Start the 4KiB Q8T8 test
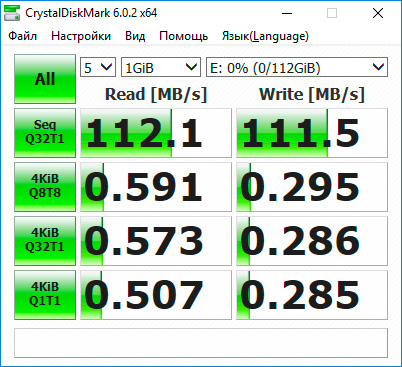402x367 pixels. pyautogui.click(x=45, y=187)
